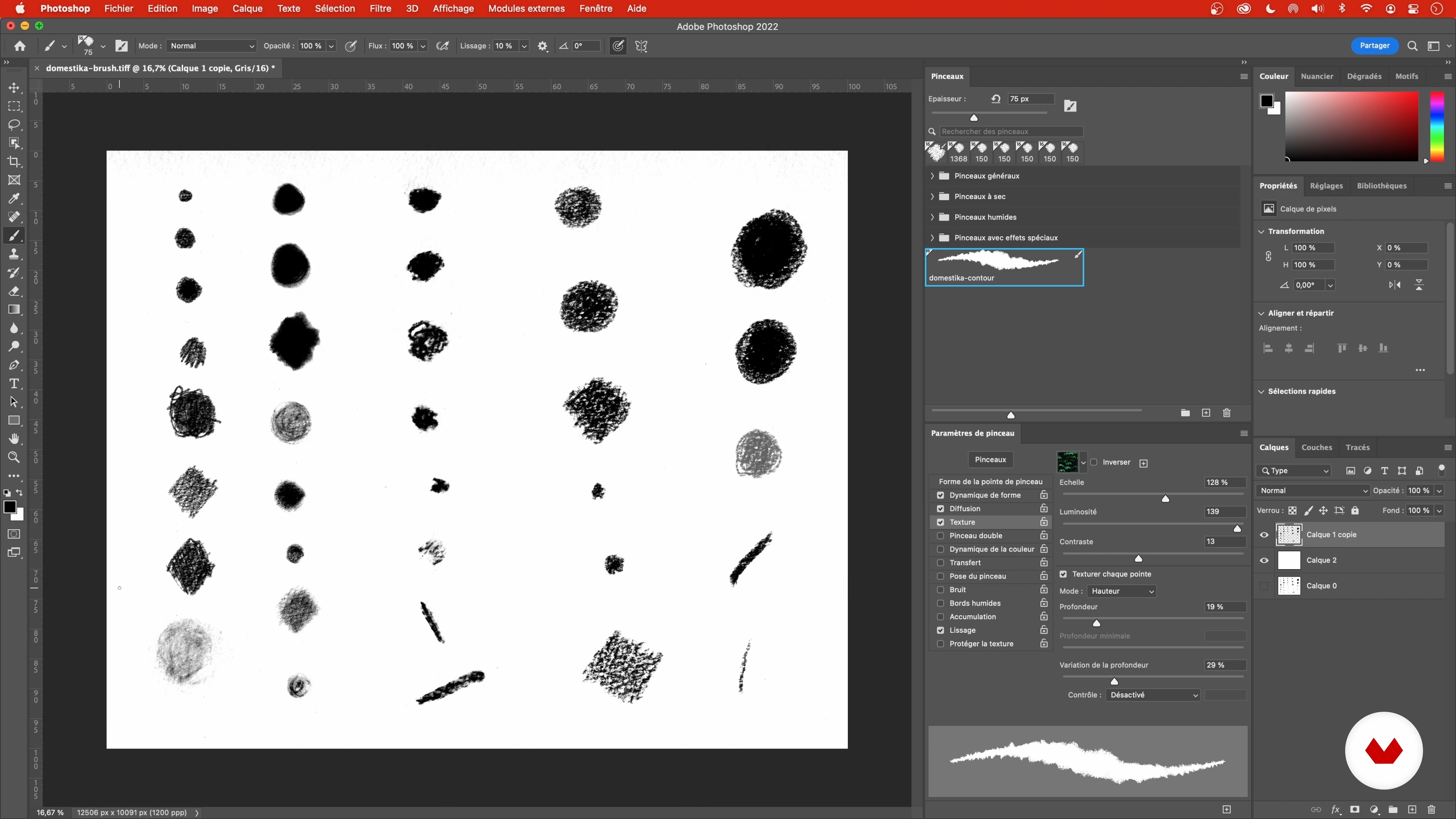Uncheck Diffusion option
The image size is (1456, 819).
point(940,509)
